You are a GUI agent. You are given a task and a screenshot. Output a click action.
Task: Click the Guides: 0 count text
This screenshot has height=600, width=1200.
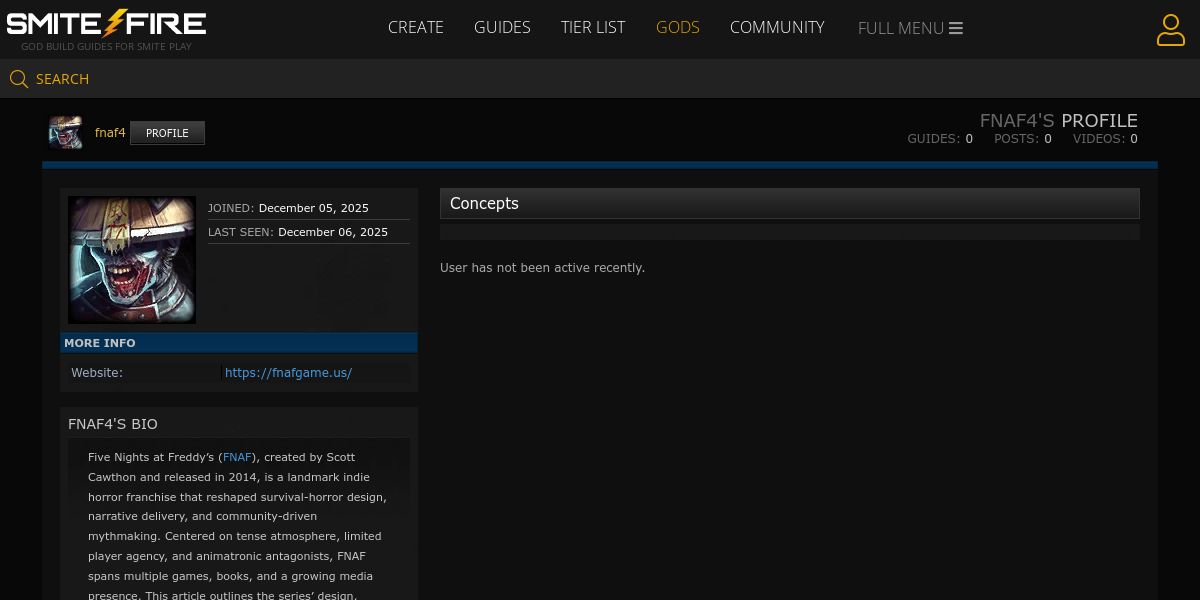pos(940,139)
